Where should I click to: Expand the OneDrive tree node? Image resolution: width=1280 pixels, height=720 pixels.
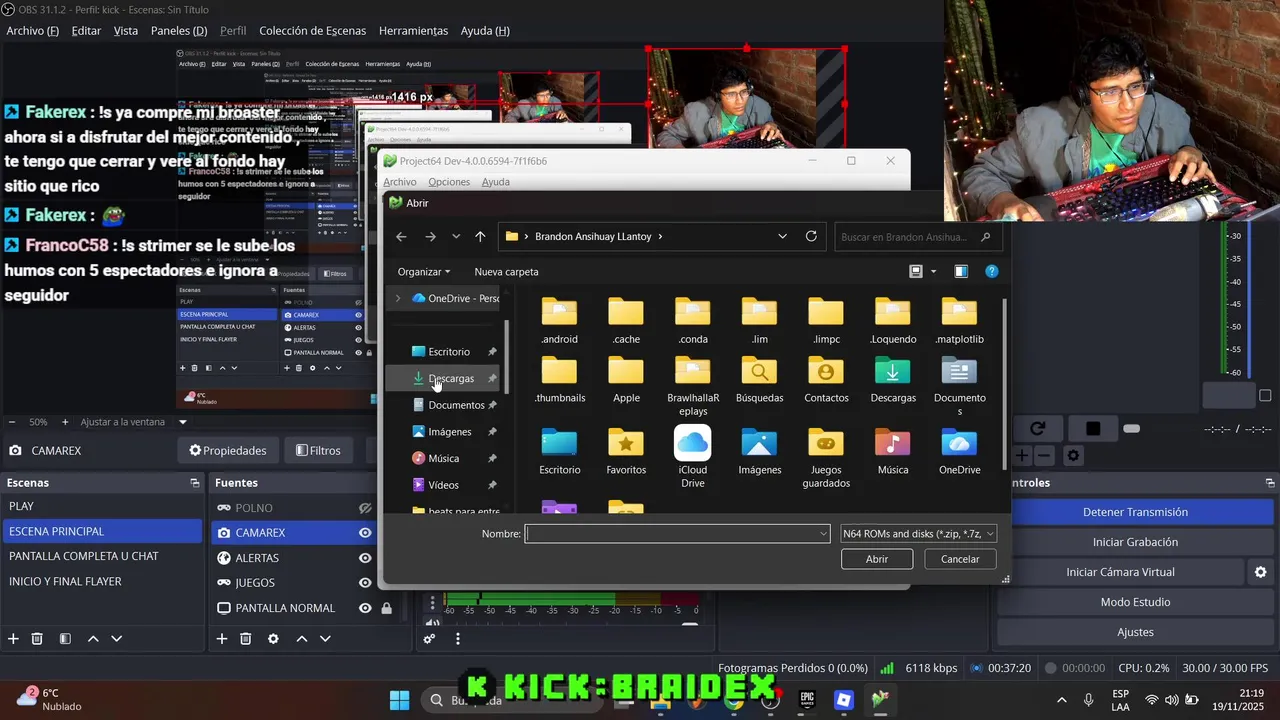click(397, 298)
